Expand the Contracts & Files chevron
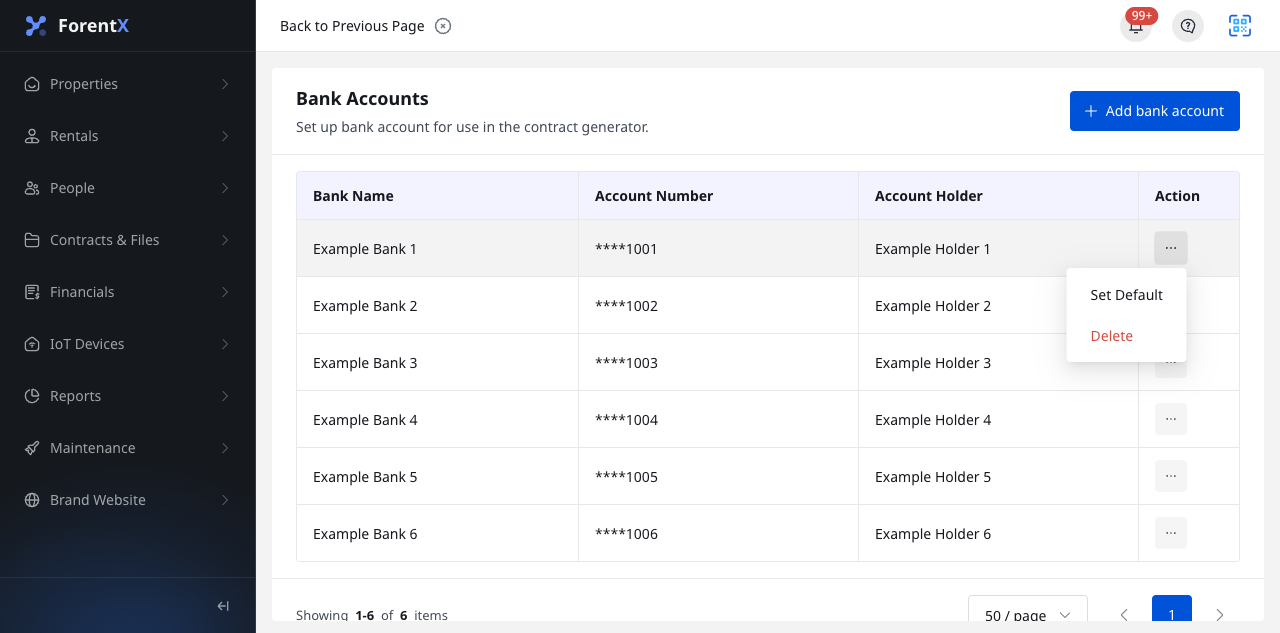This screenshot has width=1280, height=633. (225, 240)
